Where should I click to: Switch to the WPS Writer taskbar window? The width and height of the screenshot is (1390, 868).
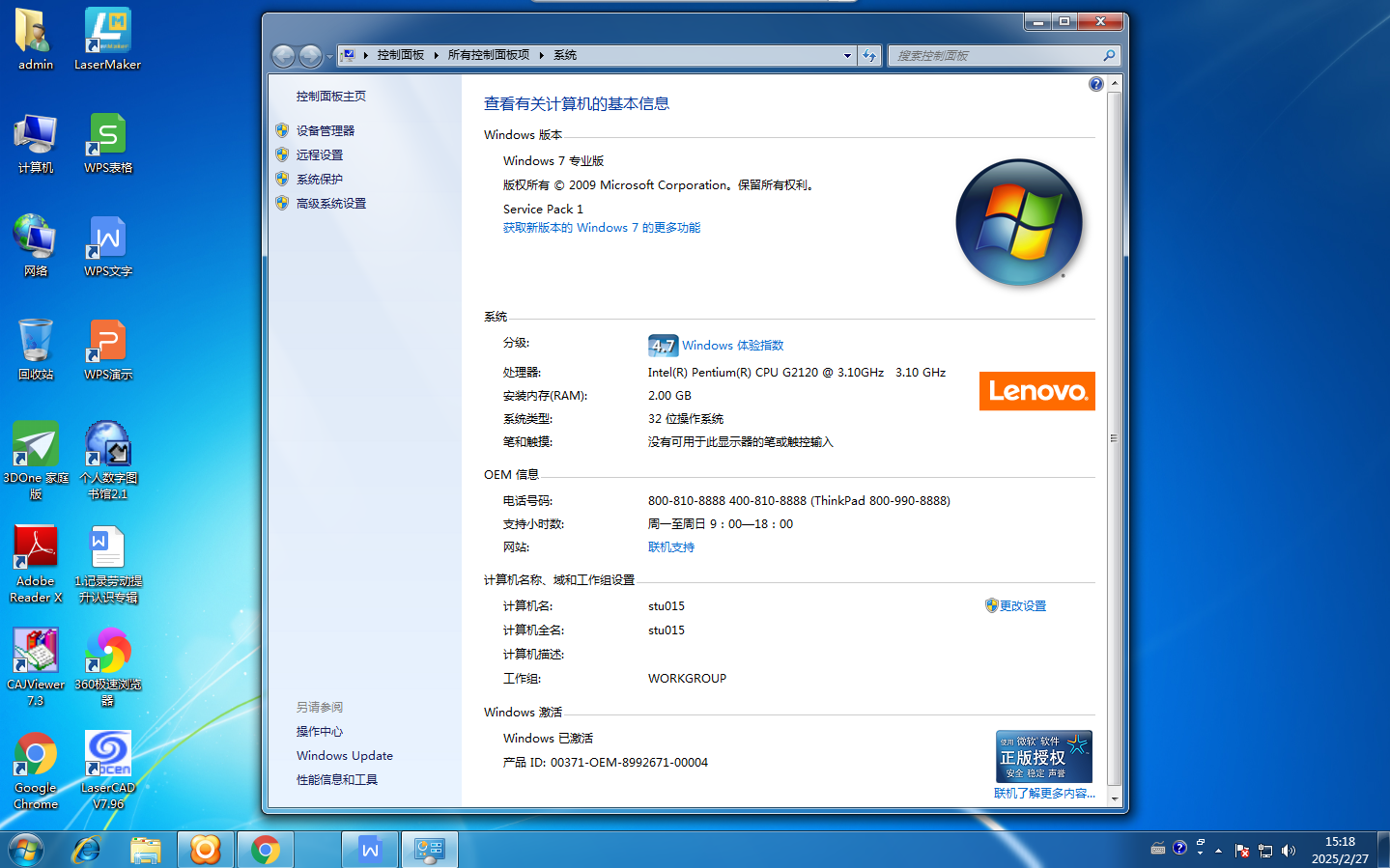[370, 850]
